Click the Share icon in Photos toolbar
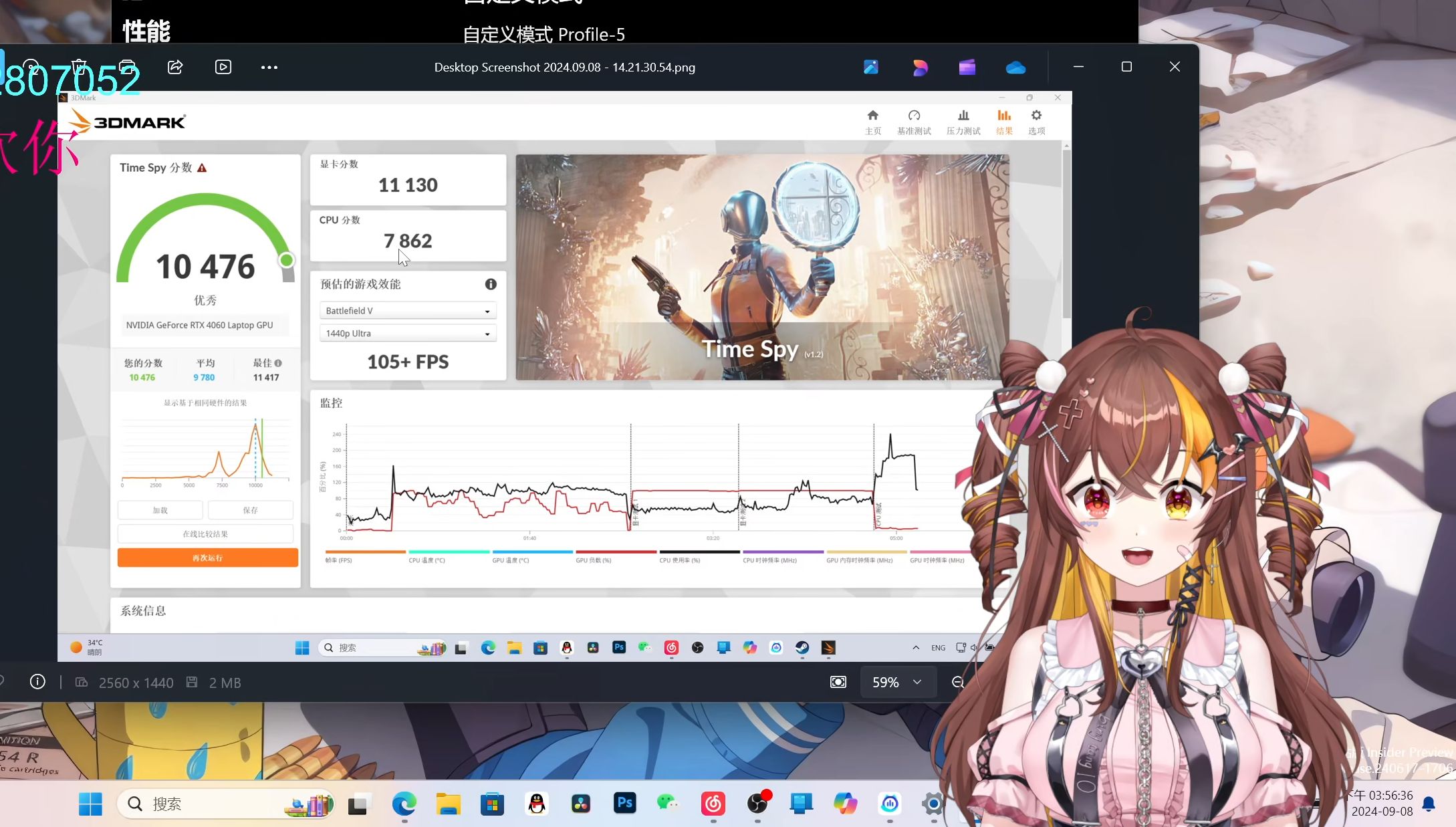The height and width of the screenshot is (827, 1456). pyautogui.click(x=175, y=67)
